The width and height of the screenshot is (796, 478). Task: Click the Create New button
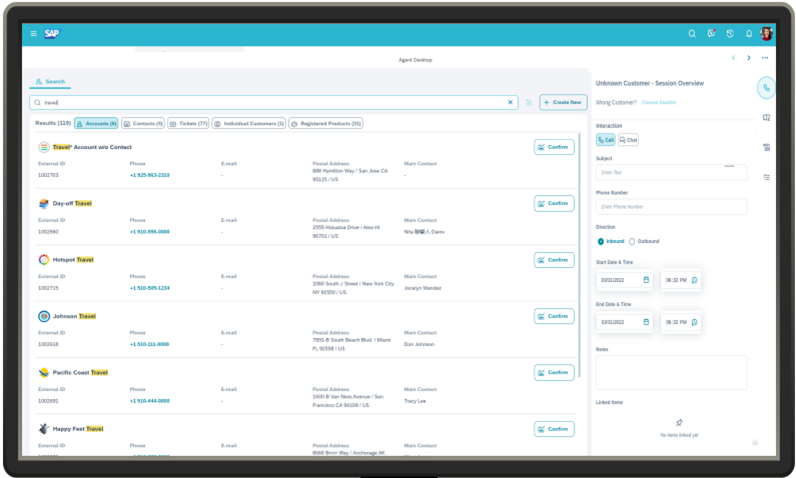tap(563, 103)
